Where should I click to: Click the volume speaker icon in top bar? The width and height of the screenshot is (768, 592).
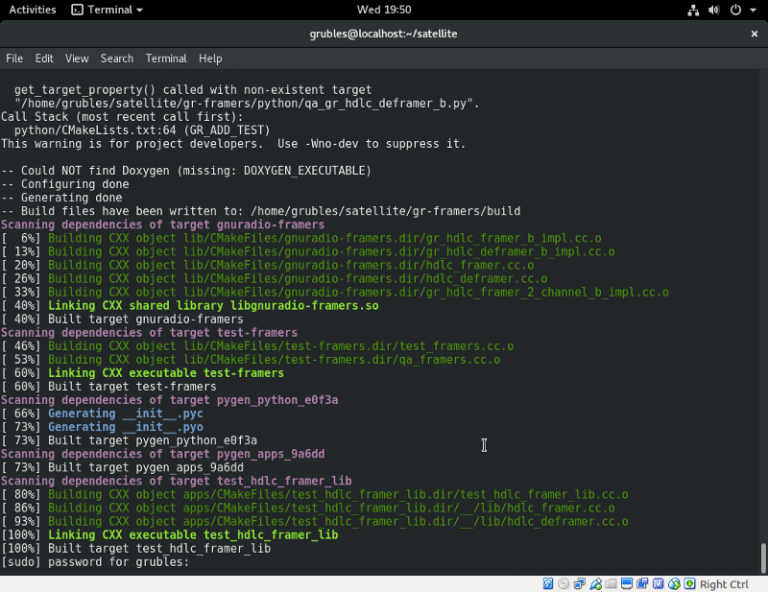(714, 10)
